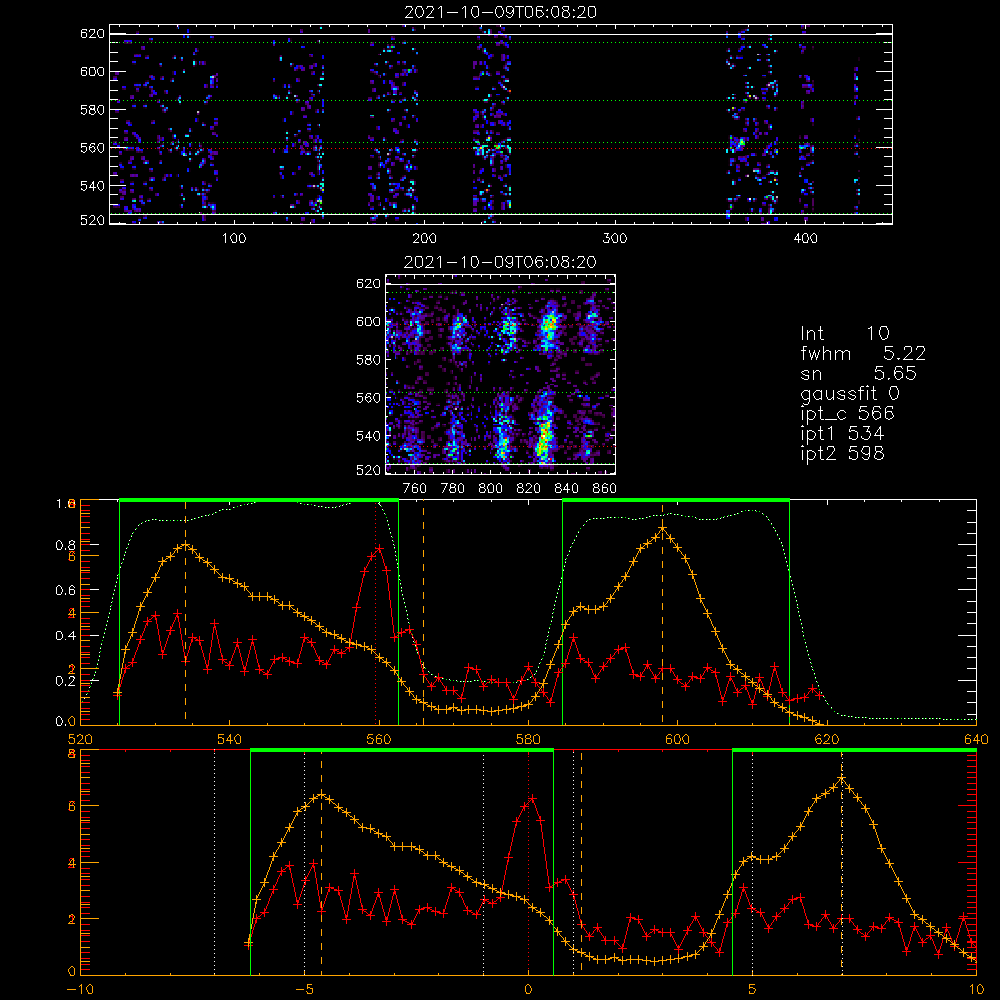Click x-axis label 300 on top spectrogram

[x=615, y=239]
